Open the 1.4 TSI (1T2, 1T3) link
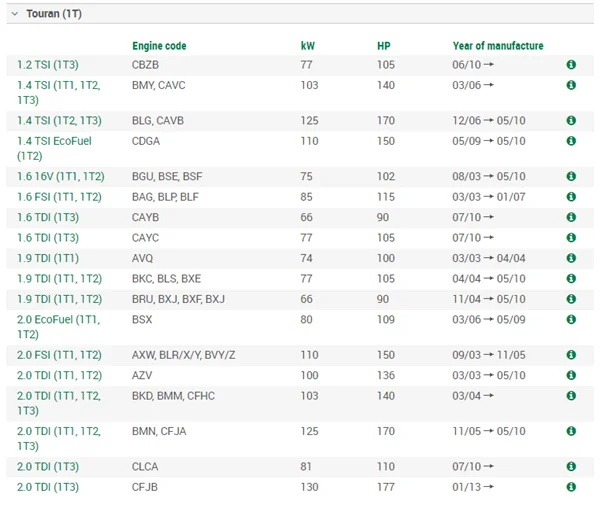Image resolution: width=600 pixels, height=508 pixels. pyautogui.click(x=59, y=120)
